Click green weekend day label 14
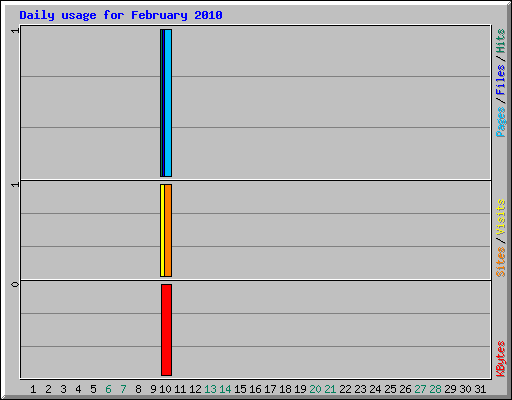This screenshot has height=400, width=512. pyautogui.click(x=225, y=389)
